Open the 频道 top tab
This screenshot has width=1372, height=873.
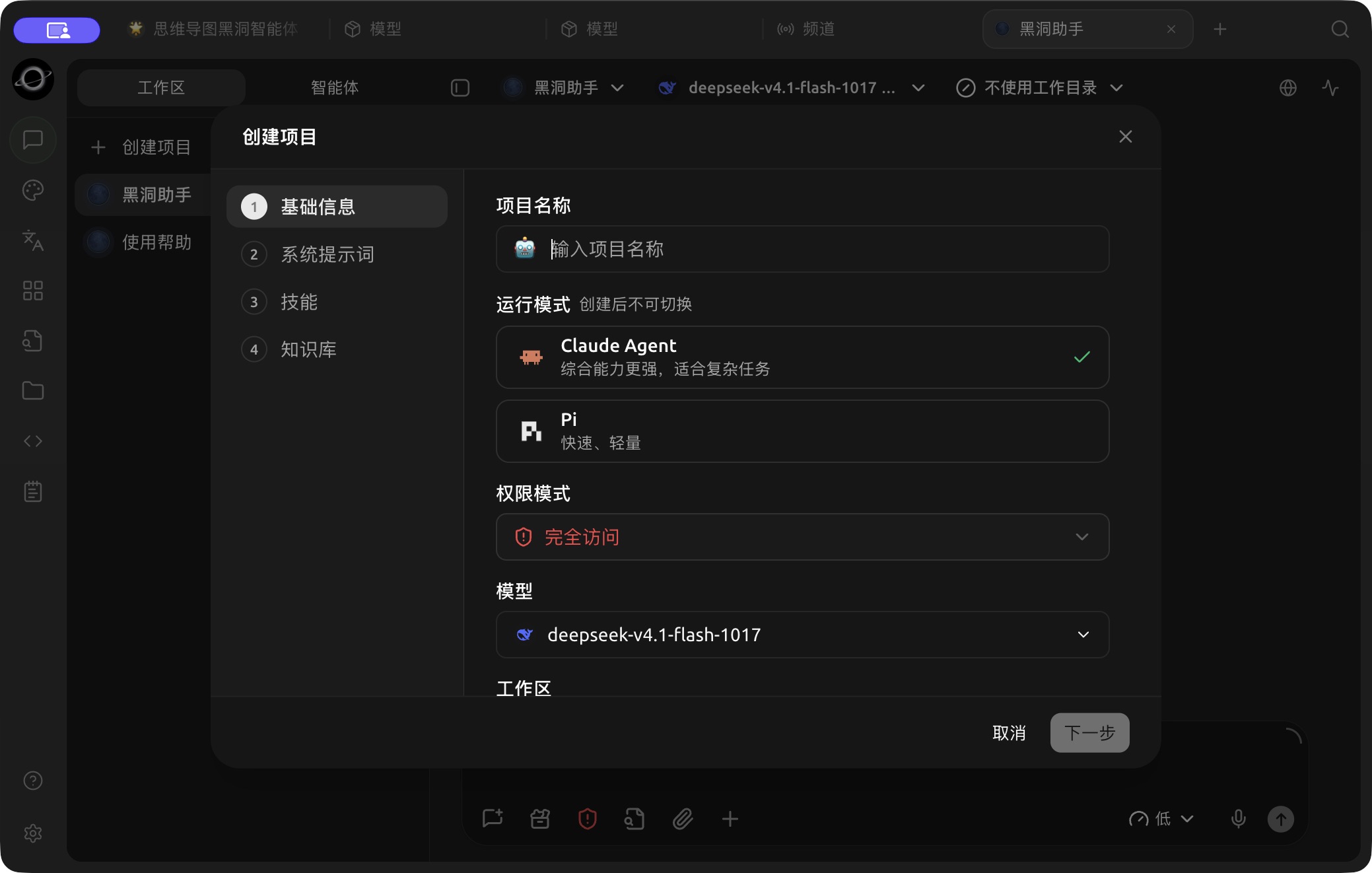pyautogui.click(x=806, y=29)
